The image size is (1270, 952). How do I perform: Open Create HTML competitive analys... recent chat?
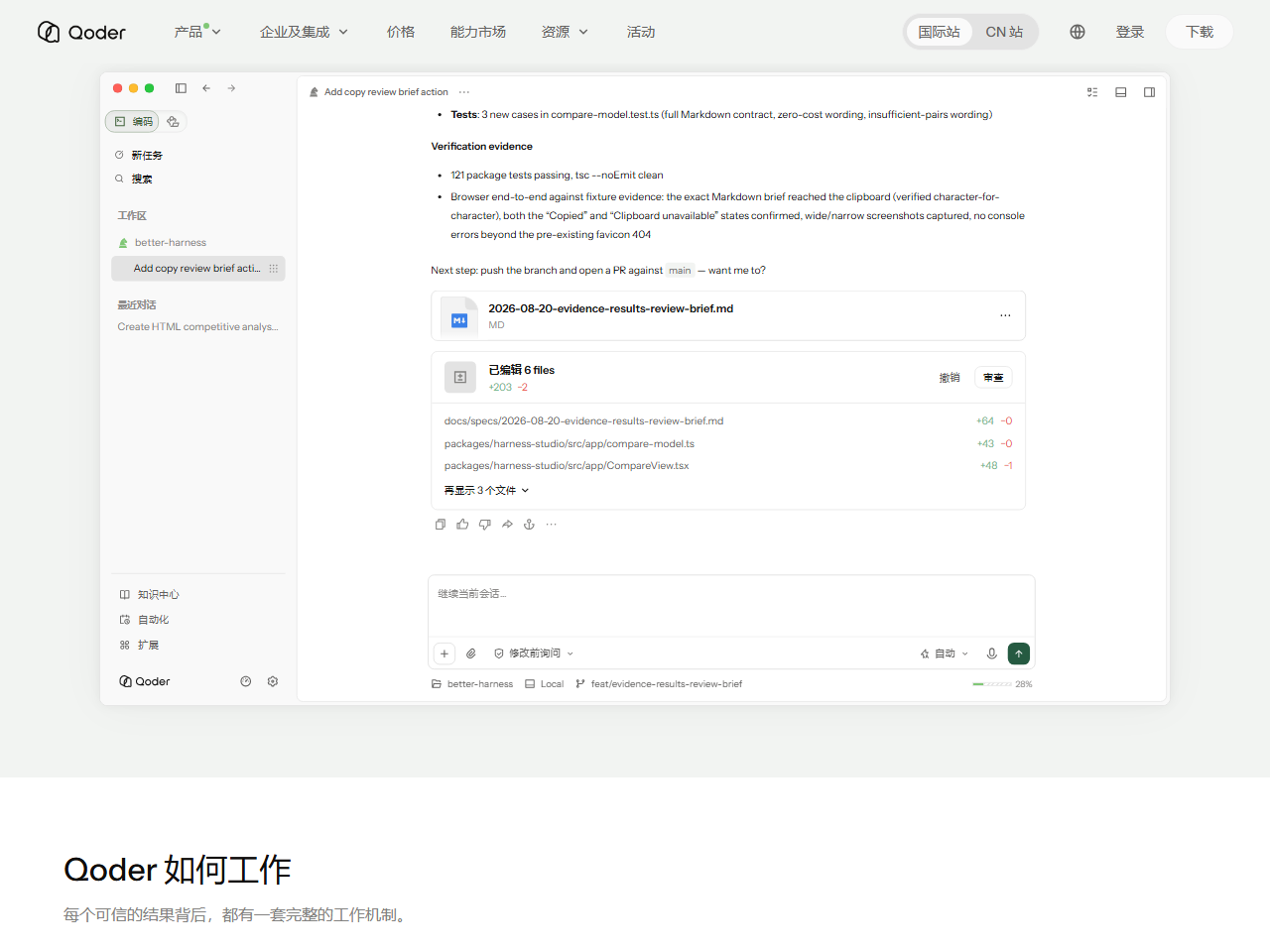[197, 327]
